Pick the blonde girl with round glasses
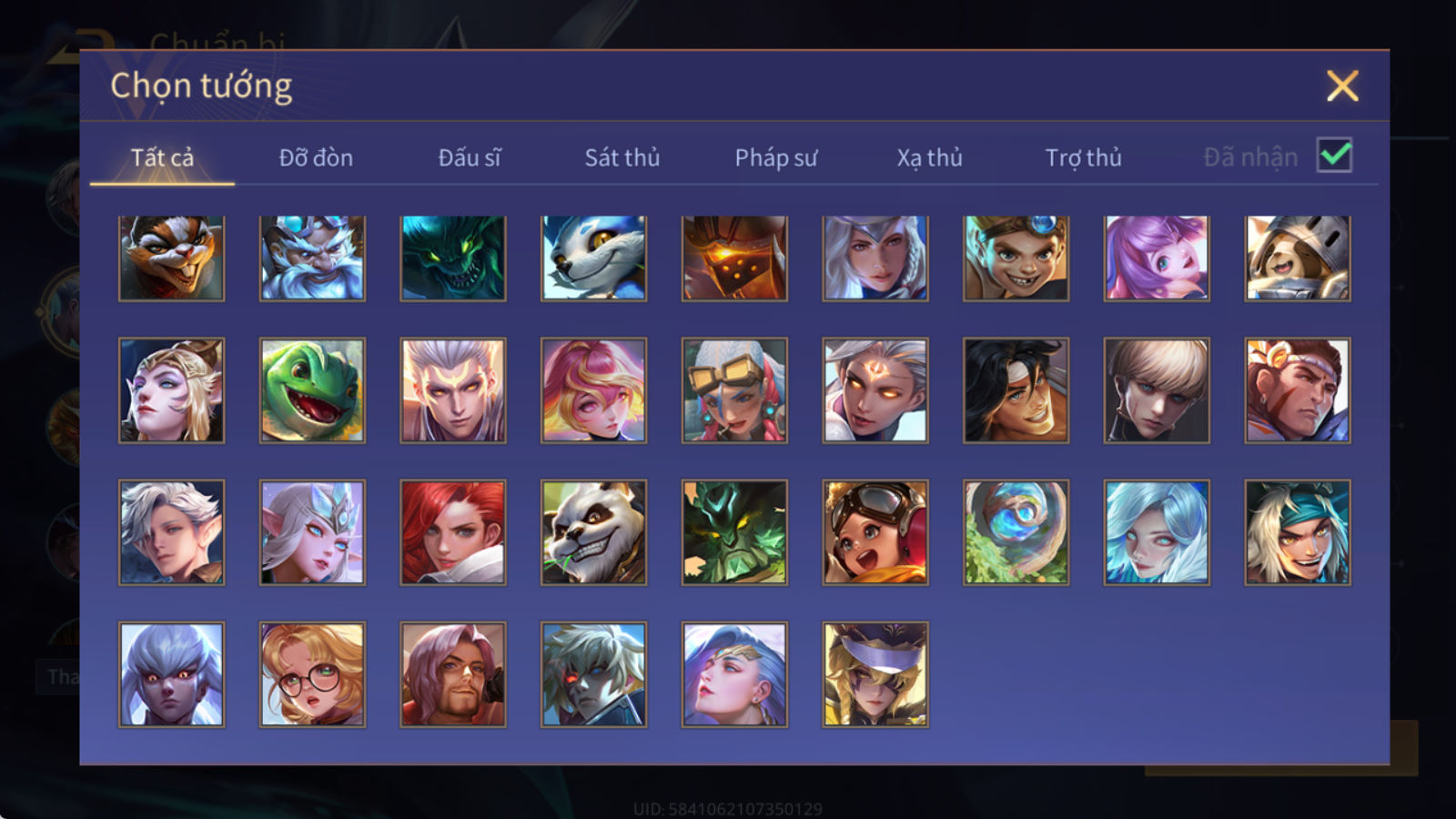 pyautogui.click(x=312, y=674)
